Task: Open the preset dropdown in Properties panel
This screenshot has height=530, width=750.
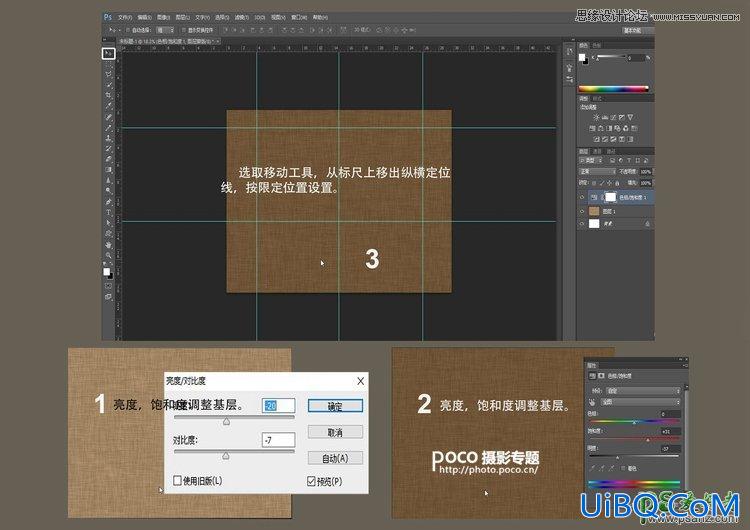Action: coord(643,390)
